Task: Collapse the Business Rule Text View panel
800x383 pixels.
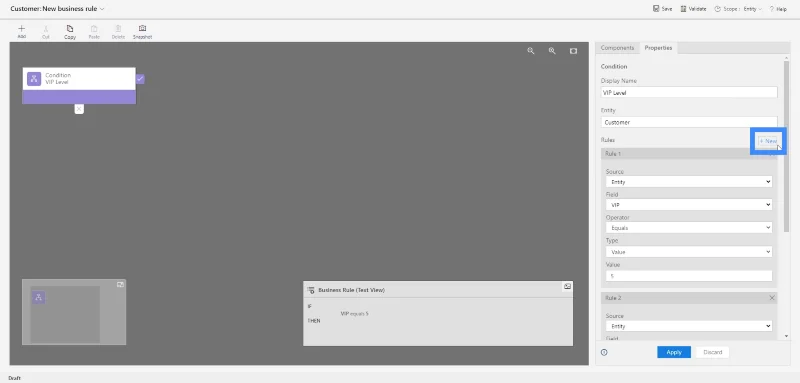Action: coord(567,287)
